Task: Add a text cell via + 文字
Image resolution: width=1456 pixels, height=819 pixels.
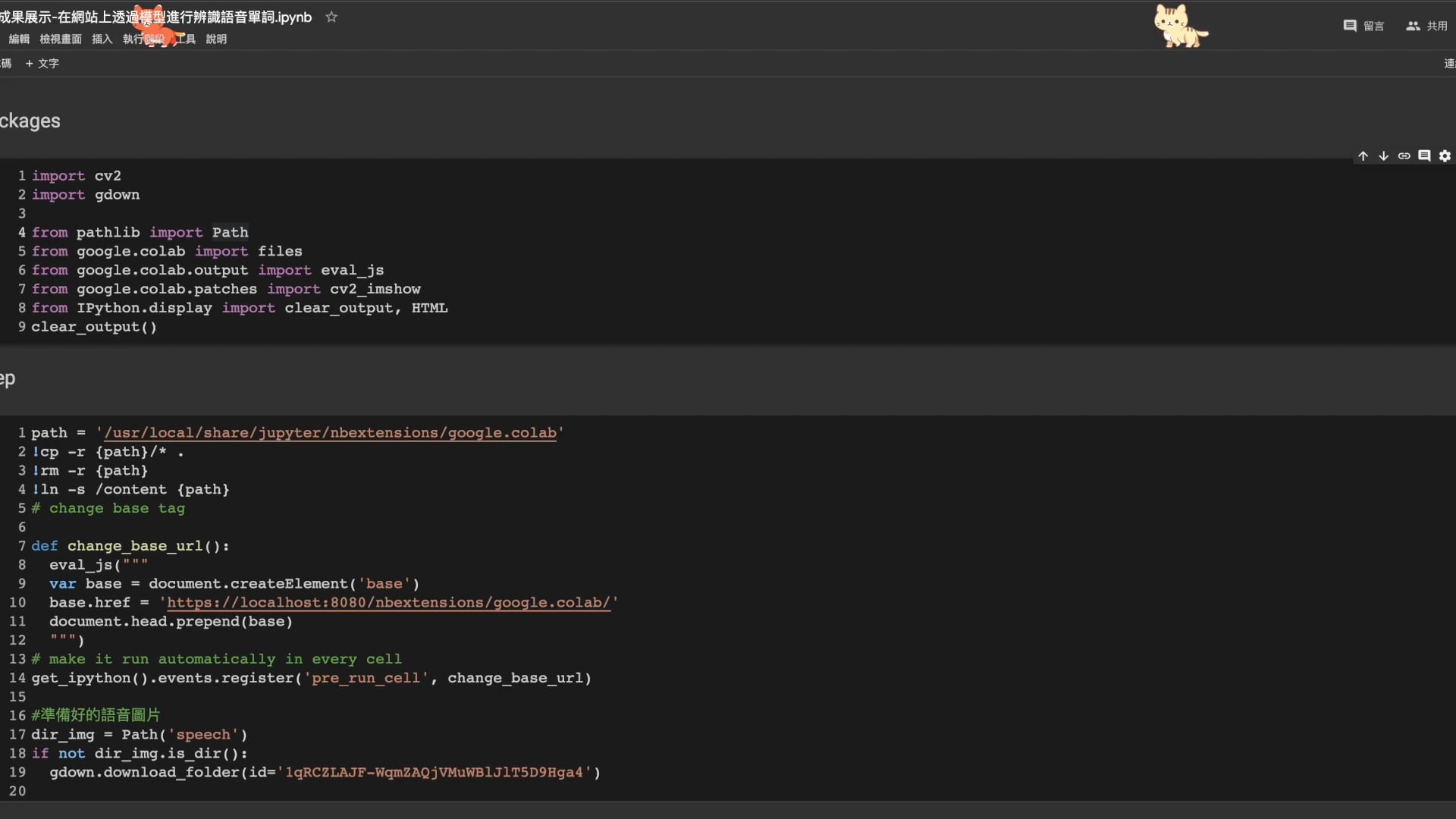Action: click(42, 64)
